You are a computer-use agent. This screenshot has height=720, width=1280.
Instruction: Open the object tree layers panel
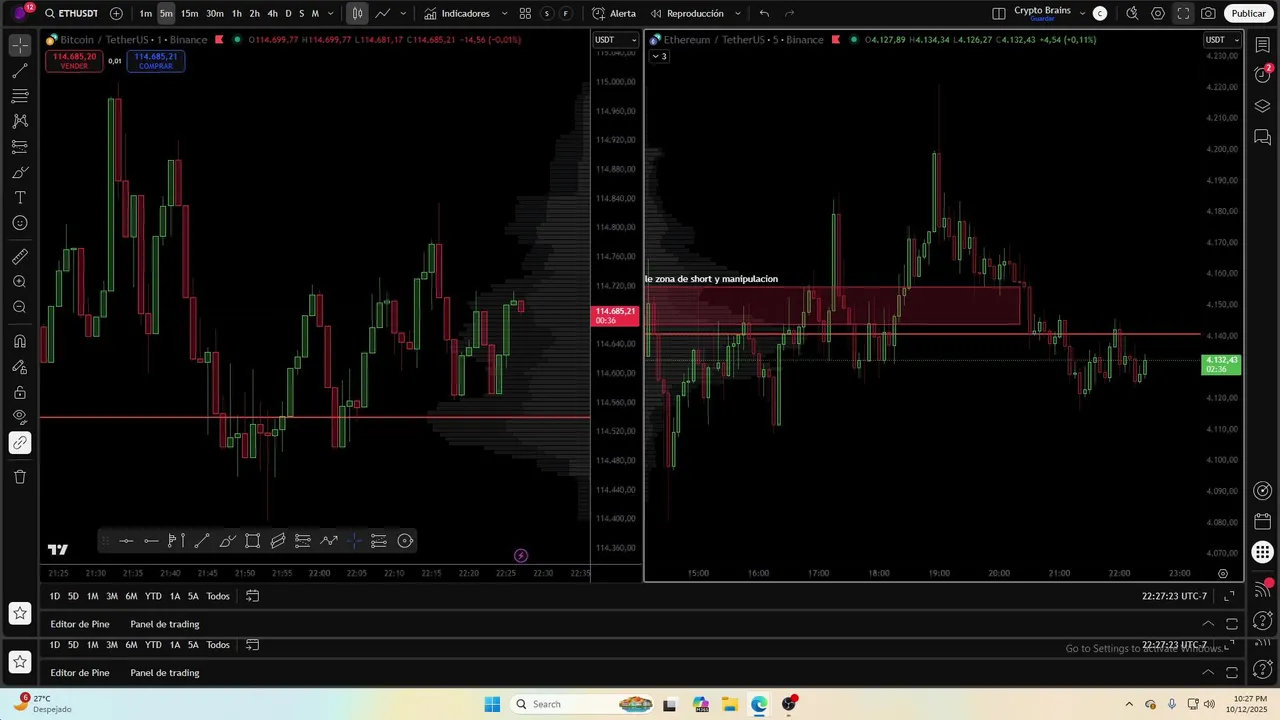pyautogui.click(x=1262, y=106)
